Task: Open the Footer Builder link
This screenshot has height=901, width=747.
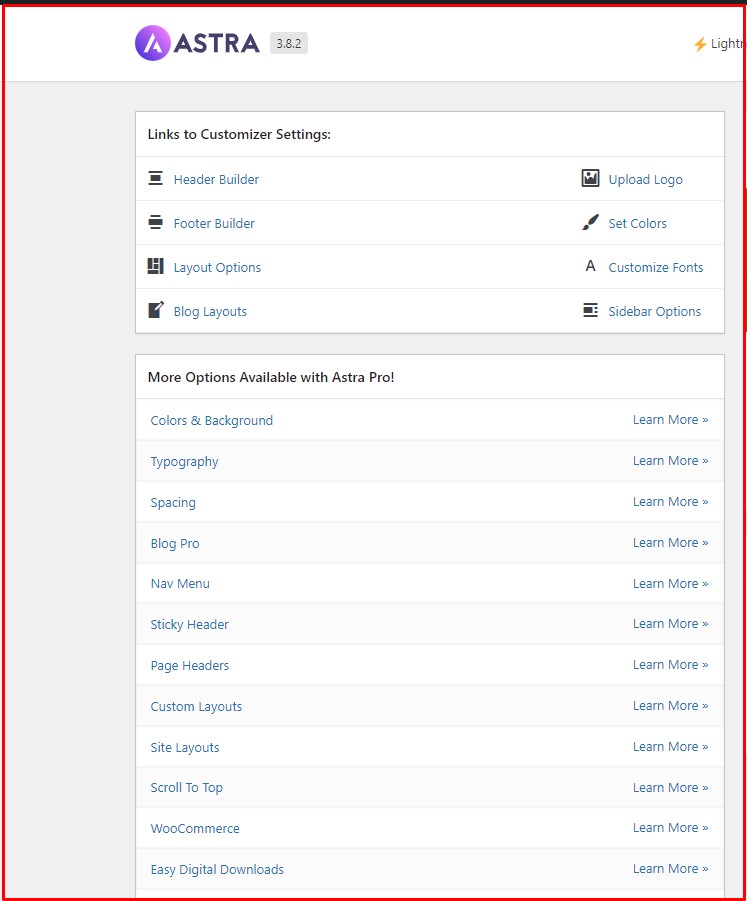Action: [214, 224]
